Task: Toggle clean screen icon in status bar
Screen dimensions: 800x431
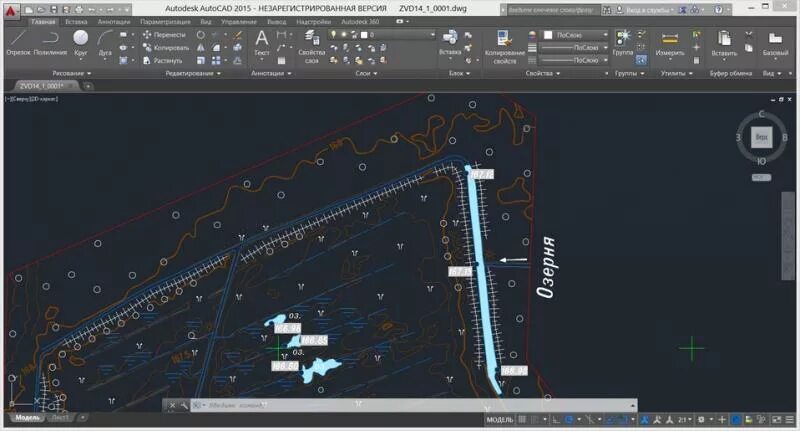Action: (x=776, y=419)
